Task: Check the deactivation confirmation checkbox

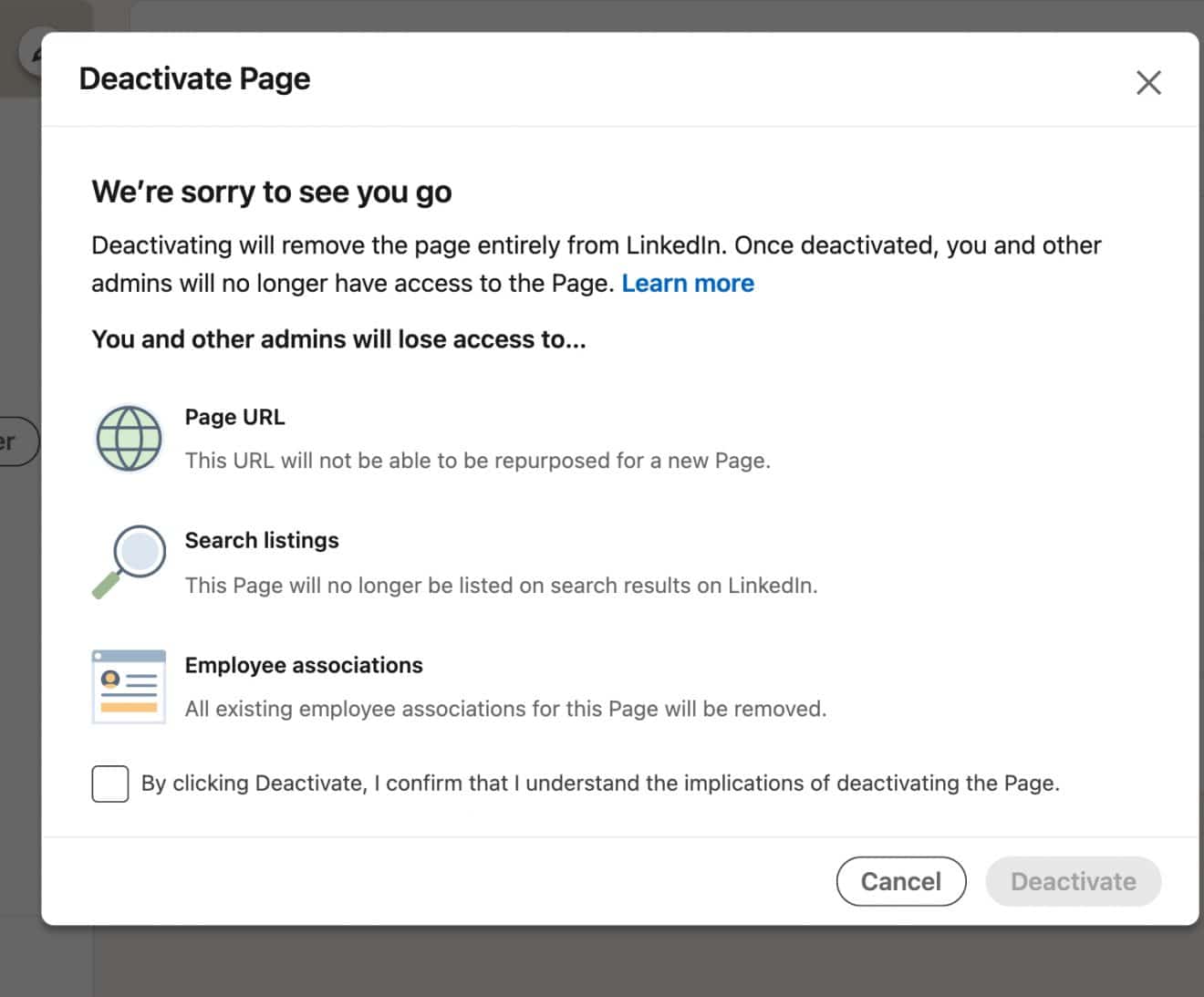Action: [x=109, y=783]
